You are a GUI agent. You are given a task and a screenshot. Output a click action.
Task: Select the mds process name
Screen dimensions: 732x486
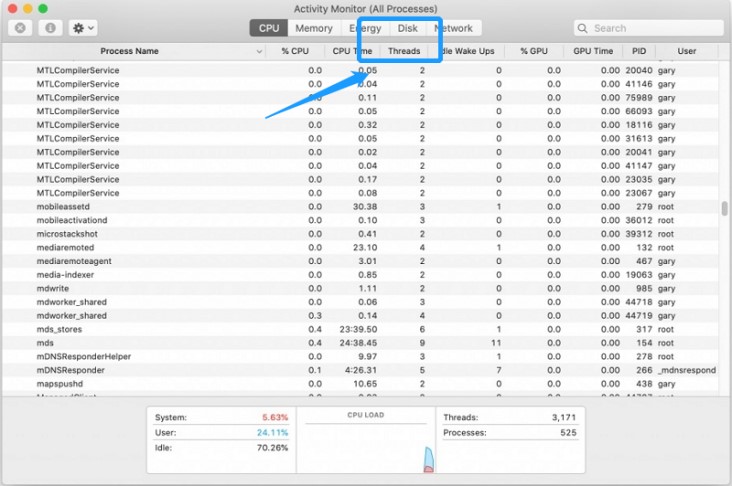point(45,343)
